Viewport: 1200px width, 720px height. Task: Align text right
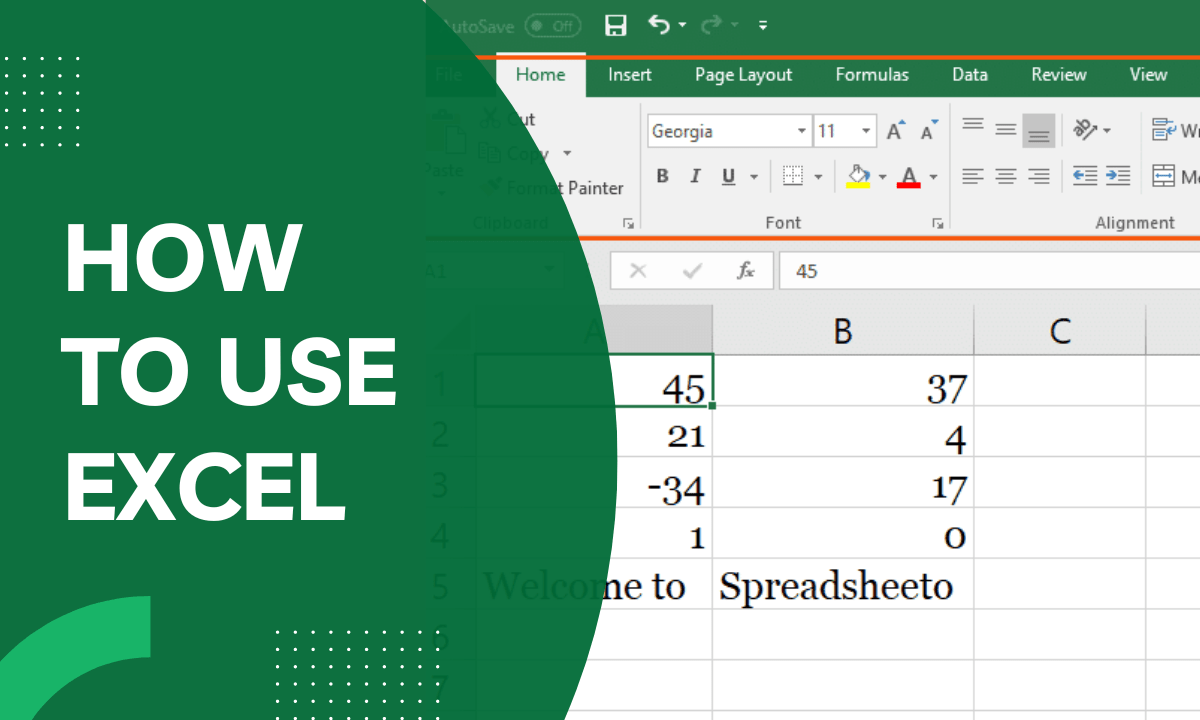coord(1039,176)
